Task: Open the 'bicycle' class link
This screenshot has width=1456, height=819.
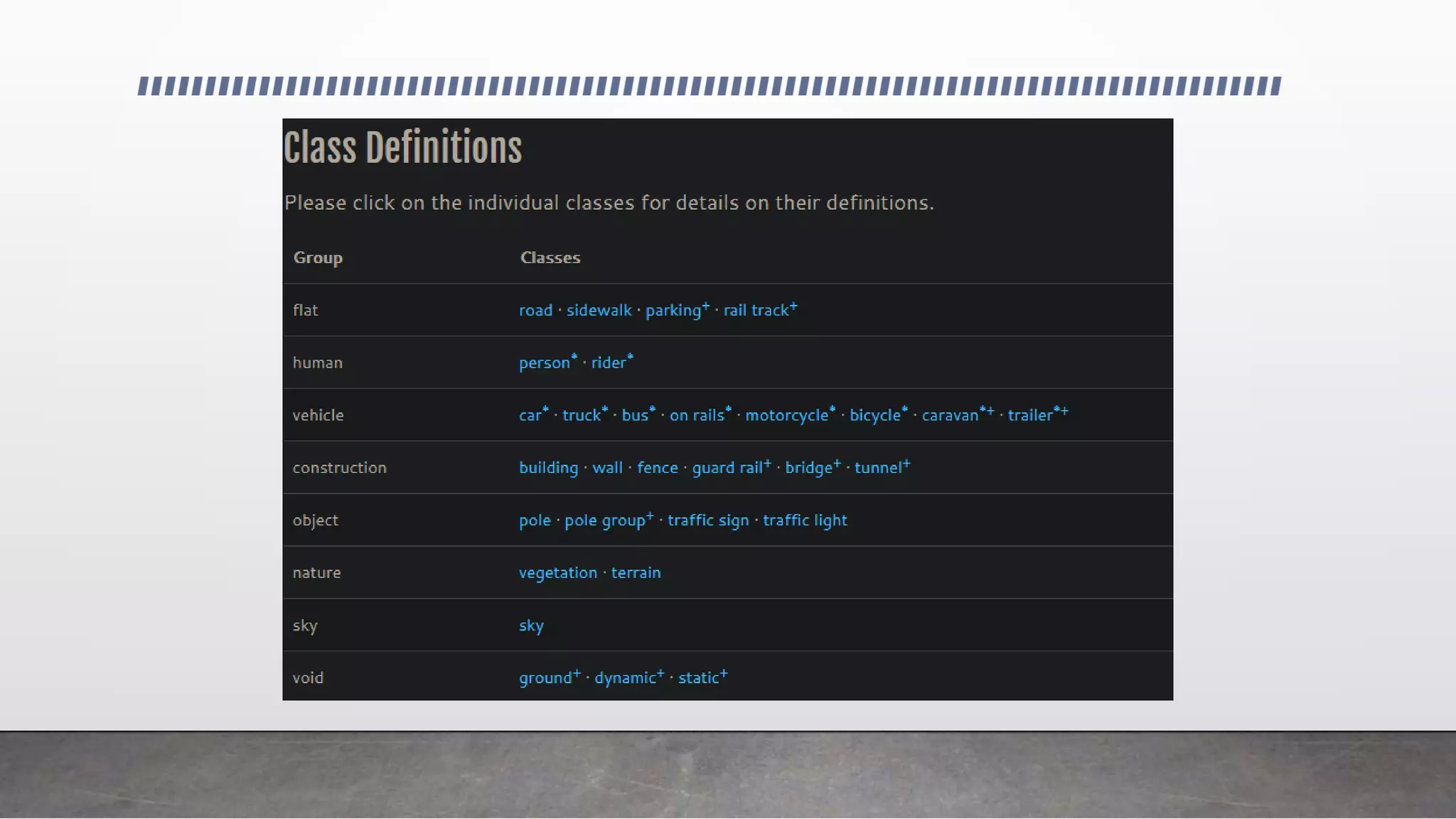Action: click(874, 416)
